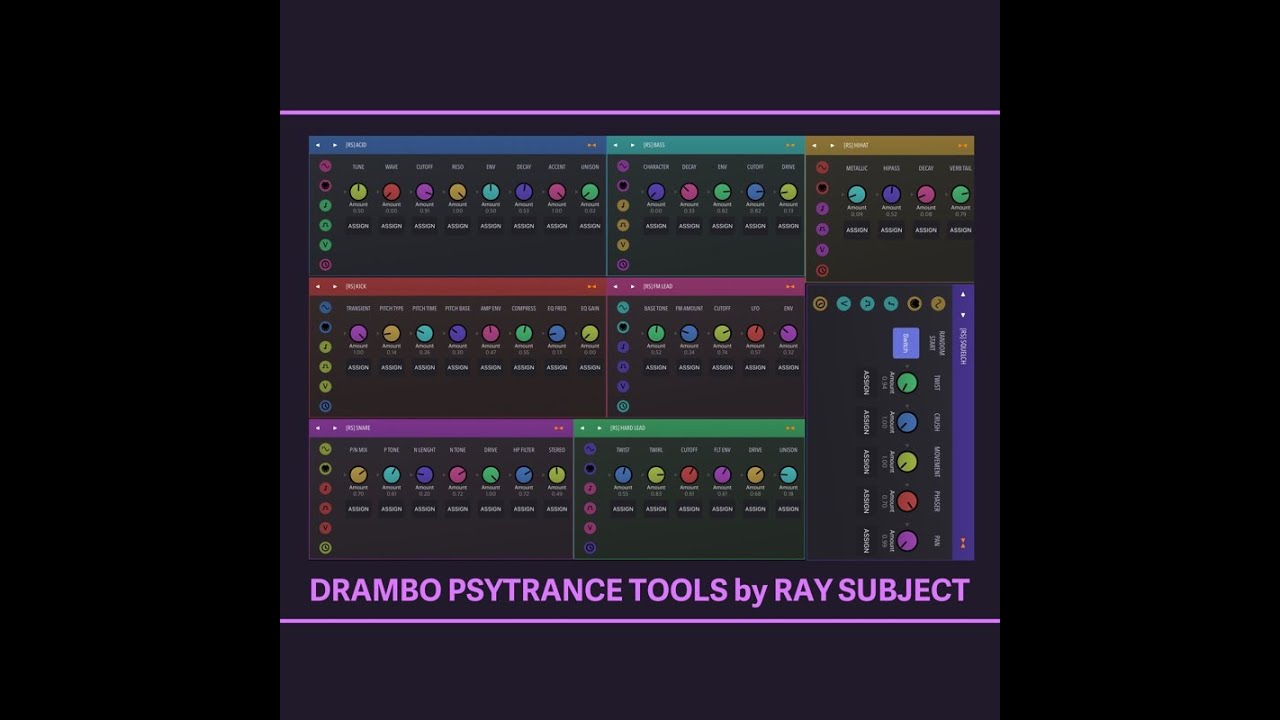Click the ACID RESO knob
The width and height of the screenshot is (1280, 720).
click(458, 192)
